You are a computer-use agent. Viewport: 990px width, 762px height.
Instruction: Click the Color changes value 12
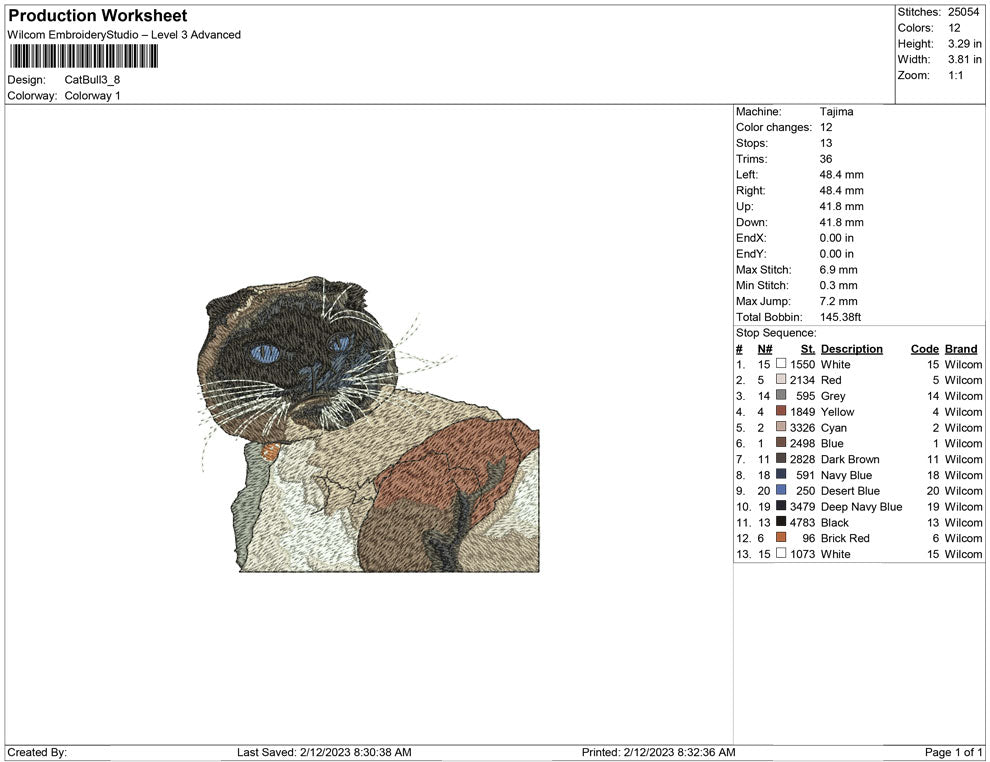tap(826, 128)
